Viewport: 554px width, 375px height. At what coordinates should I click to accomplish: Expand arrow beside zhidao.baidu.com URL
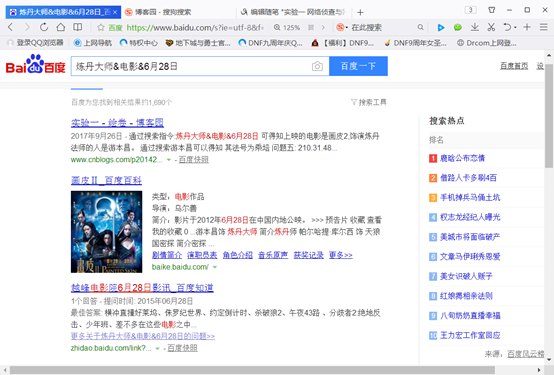[x=157, y=348]
